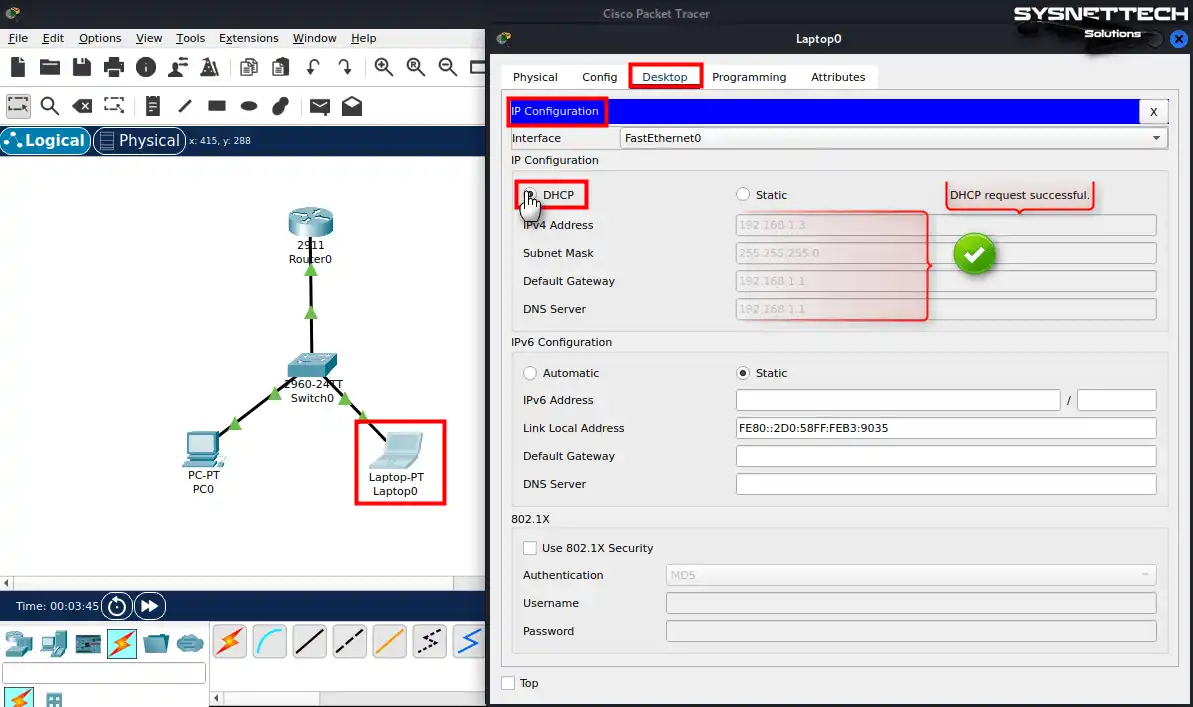Choose the Draw Ellipse tool
The height and width of the screenshot is (707, 1193).
(249, 106)
